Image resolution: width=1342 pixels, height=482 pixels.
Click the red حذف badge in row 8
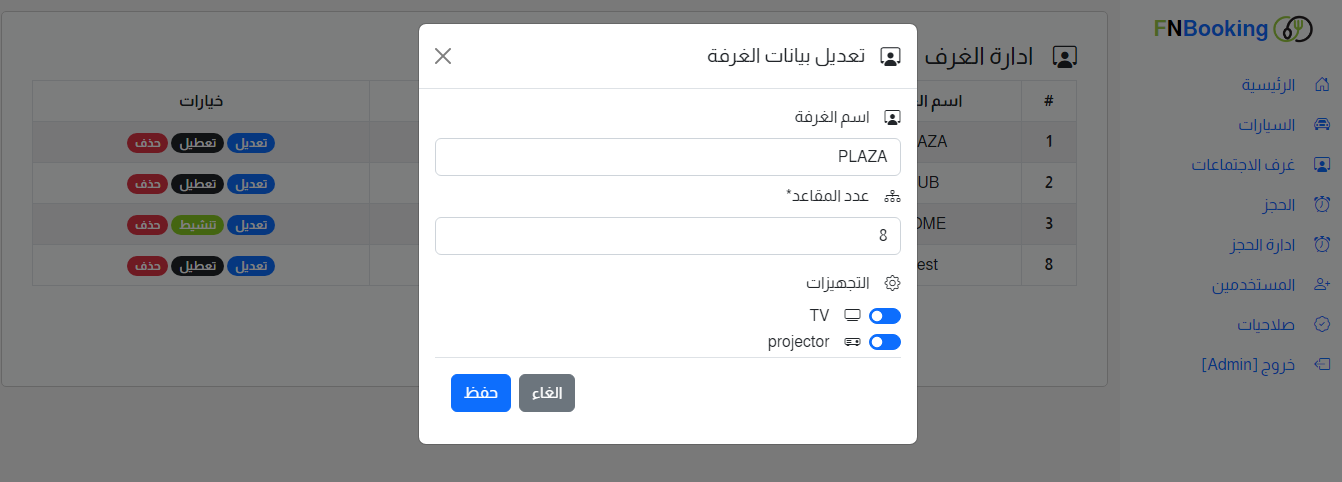pos(148,266)
